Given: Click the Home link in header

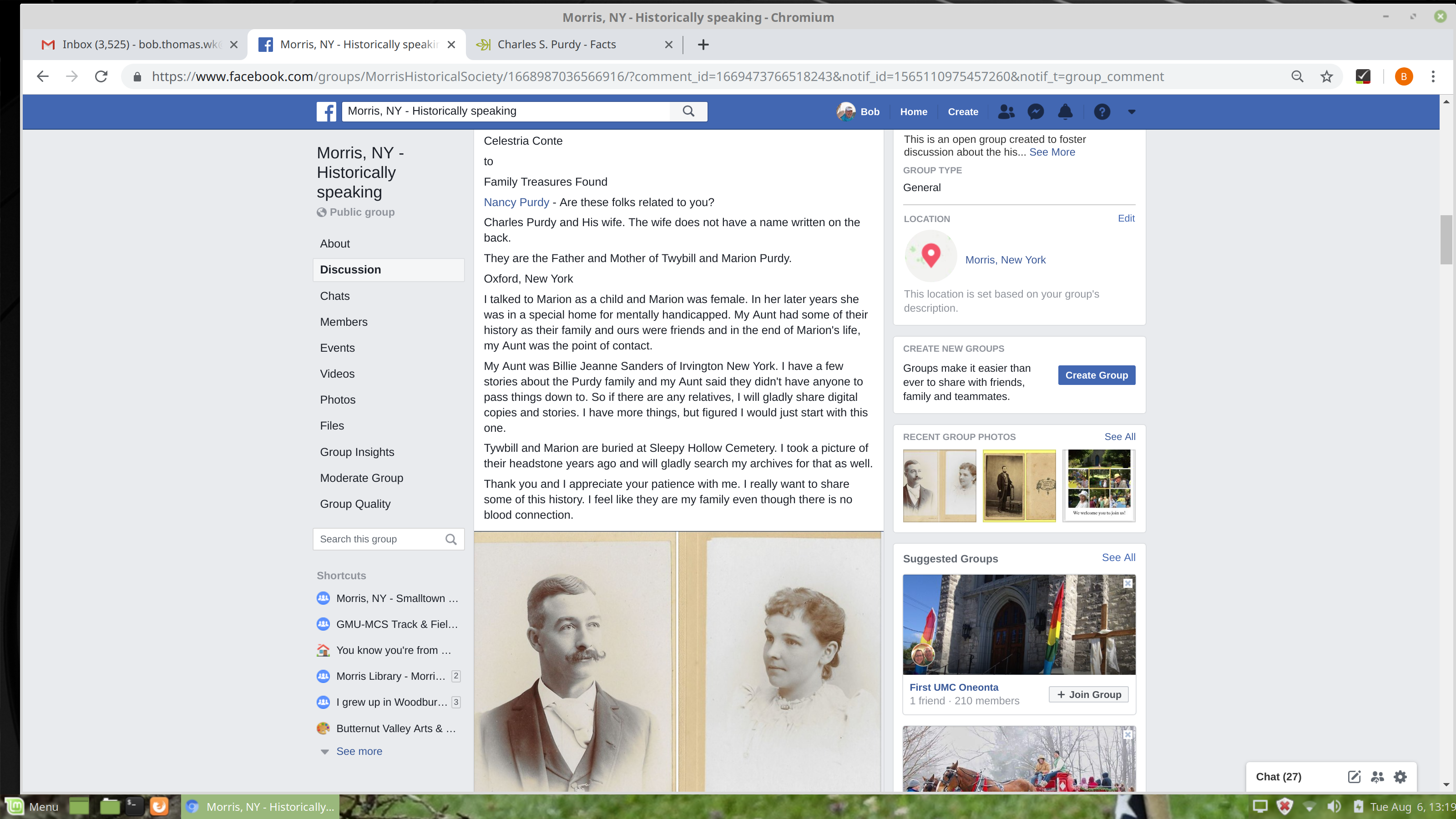Looking at the screenshot, I should (x=913, y=112).
